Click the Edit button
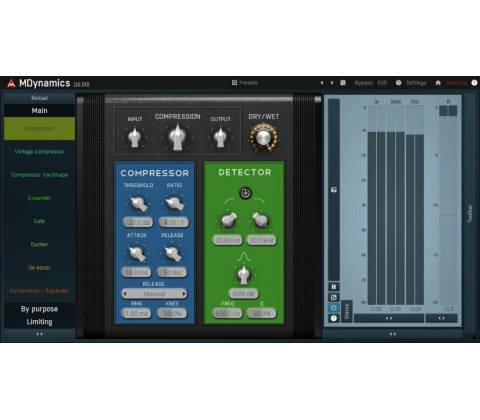This screenshot has height=420, width=480. 382,83
